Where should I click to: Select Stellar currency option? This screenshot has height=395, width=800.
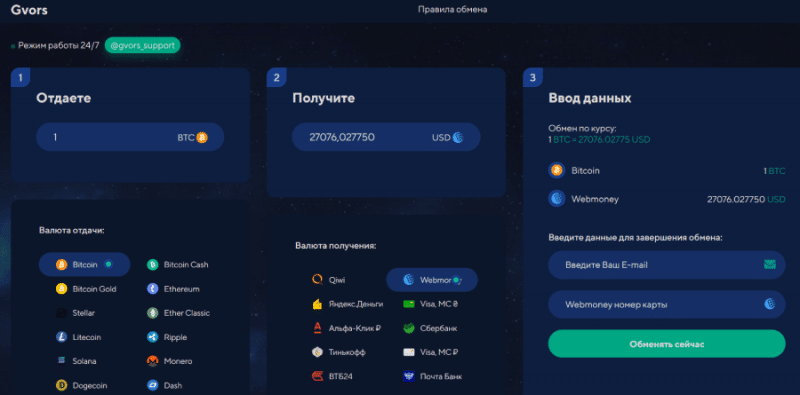click(75, 313)
